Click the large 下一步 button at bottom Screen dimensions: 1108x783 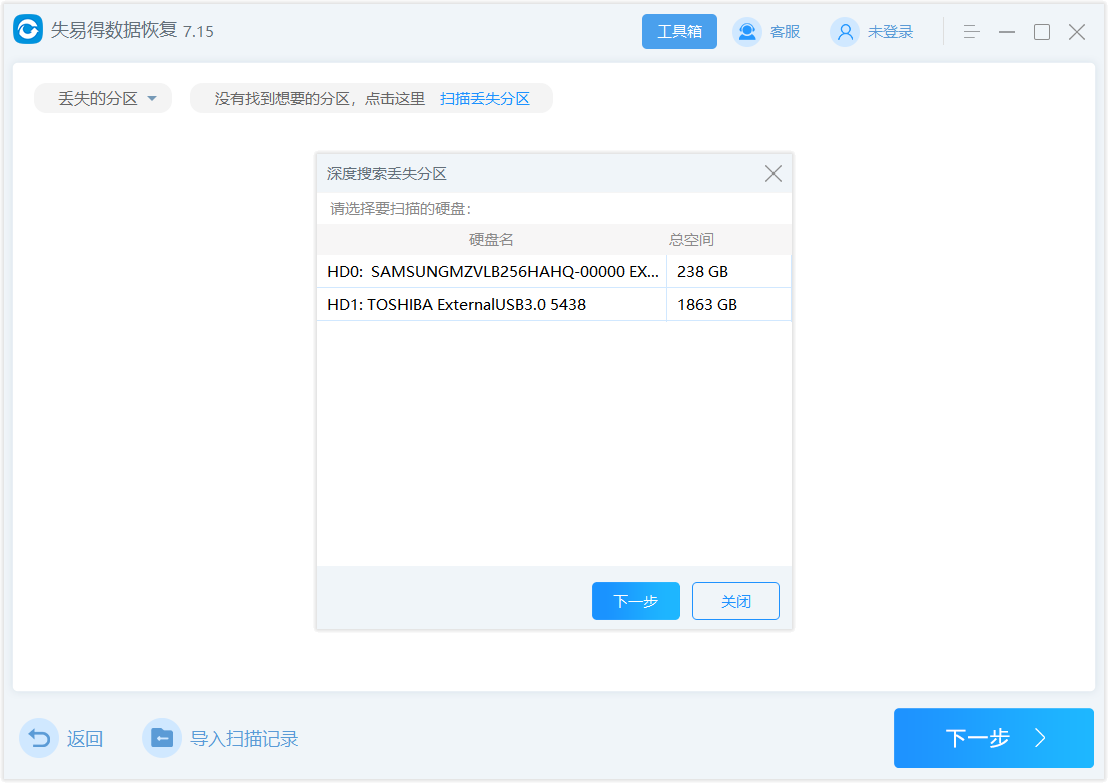(994, 738)
